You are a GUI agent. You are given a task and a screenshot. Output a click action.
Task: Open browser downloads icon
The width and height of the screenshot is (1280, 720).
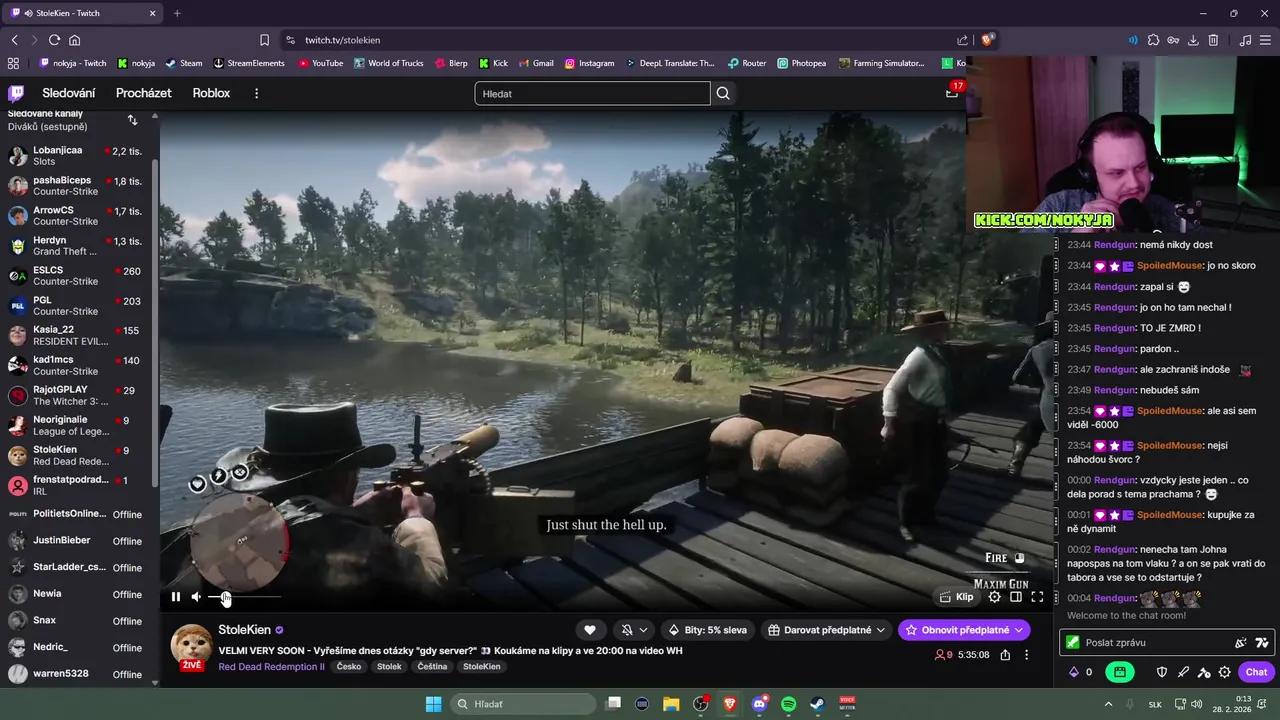(x=1193, y=40)
